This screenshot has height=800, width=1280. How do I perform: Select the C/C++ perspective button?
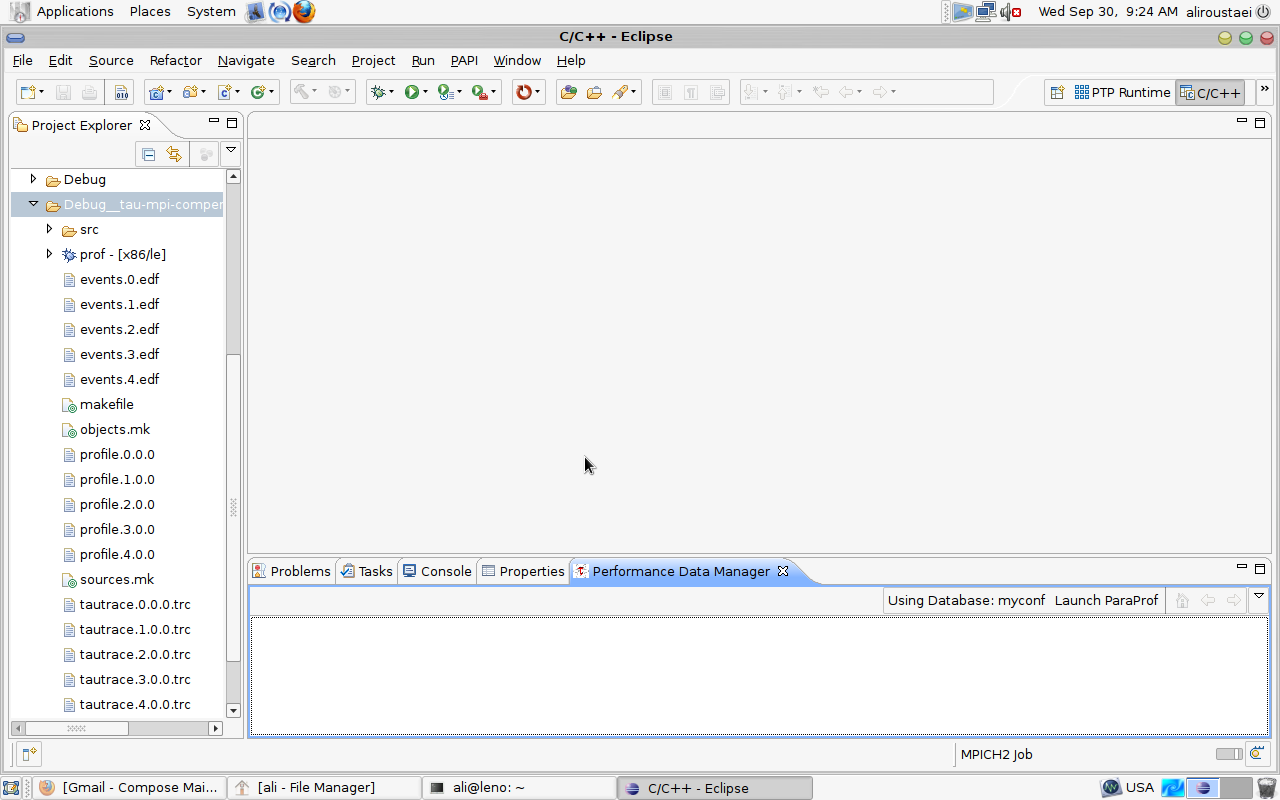tap(1210, 92)
